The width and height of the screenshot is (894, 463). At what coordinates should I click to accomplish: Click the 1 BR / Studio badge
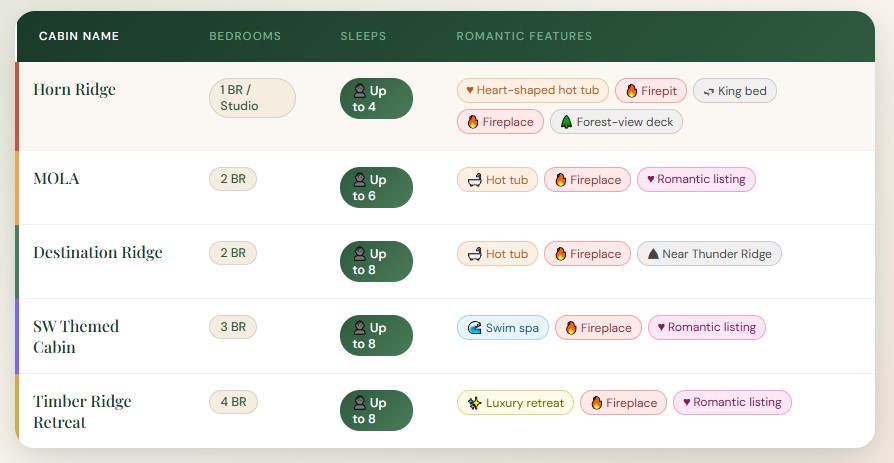[252, 98]
